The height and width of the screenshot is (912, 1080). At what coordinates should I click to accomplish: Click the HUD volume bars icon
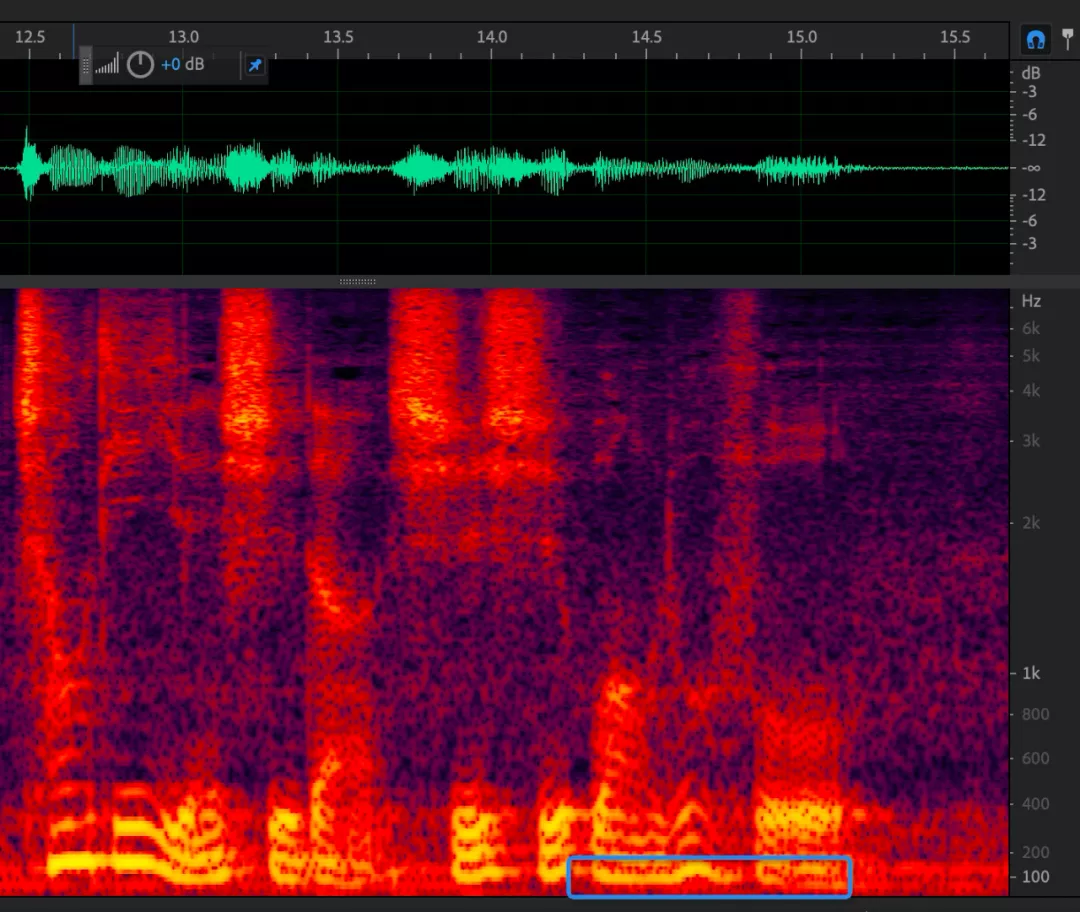107,63
